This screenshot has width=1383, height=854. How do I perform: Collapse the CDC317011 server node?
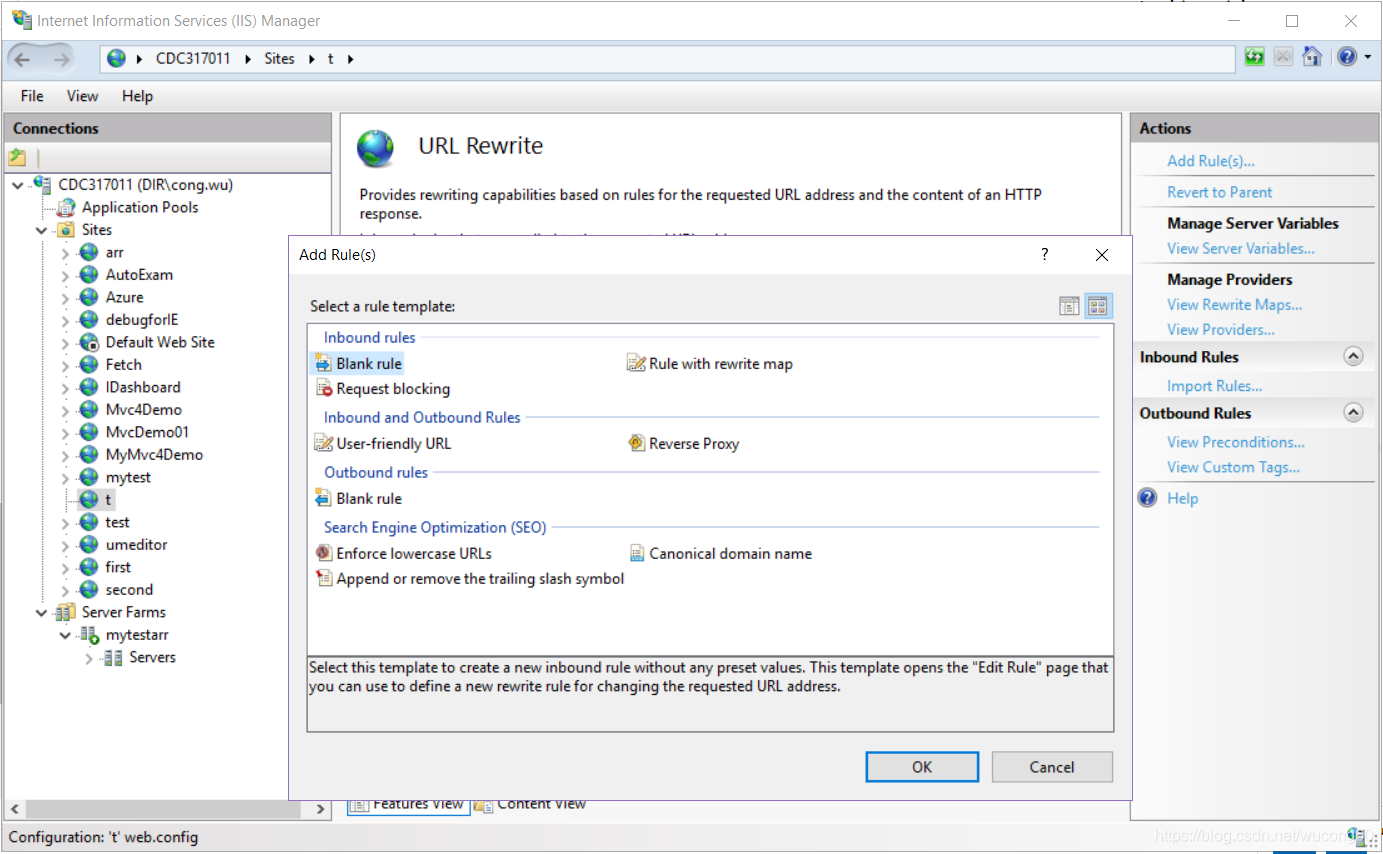(19, 185)
